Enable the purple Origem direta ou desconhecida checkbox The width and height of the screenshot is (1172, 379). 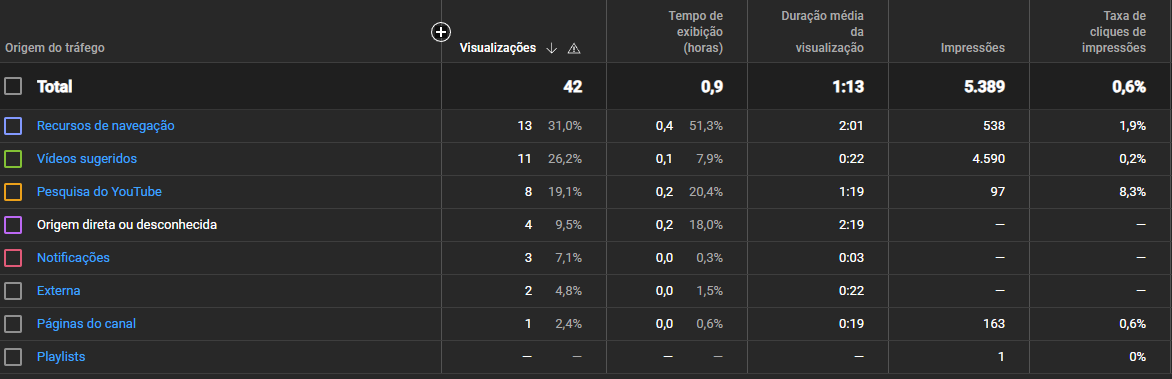tap(13, 224)
